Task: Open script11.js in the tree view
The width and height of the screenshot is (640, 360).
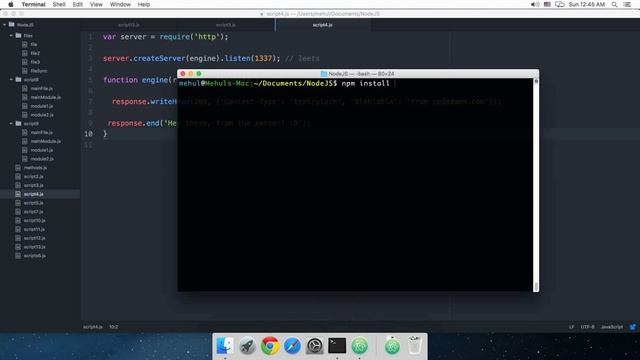Action: pos(34,229)
